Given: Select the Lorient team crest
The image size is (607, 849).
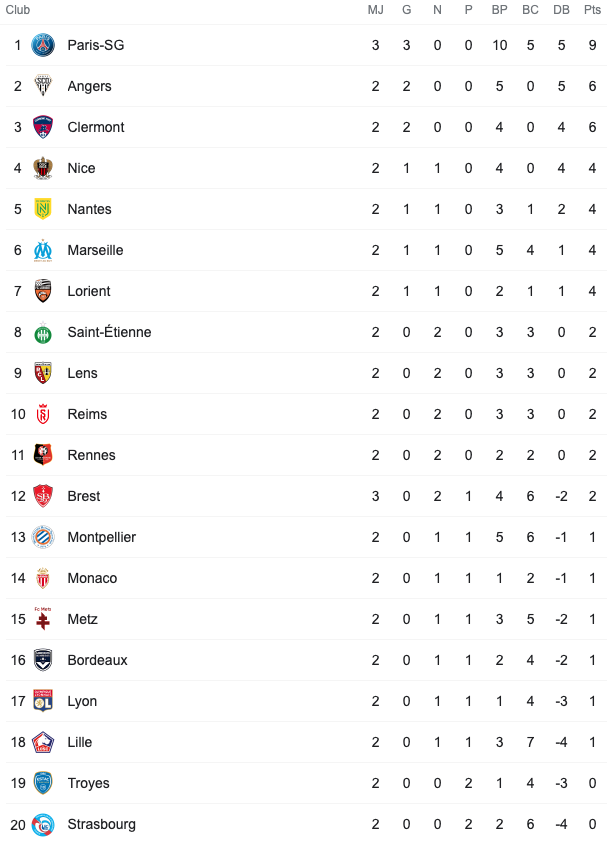Looking at the screenshot, I should click(x=43, y=291).
